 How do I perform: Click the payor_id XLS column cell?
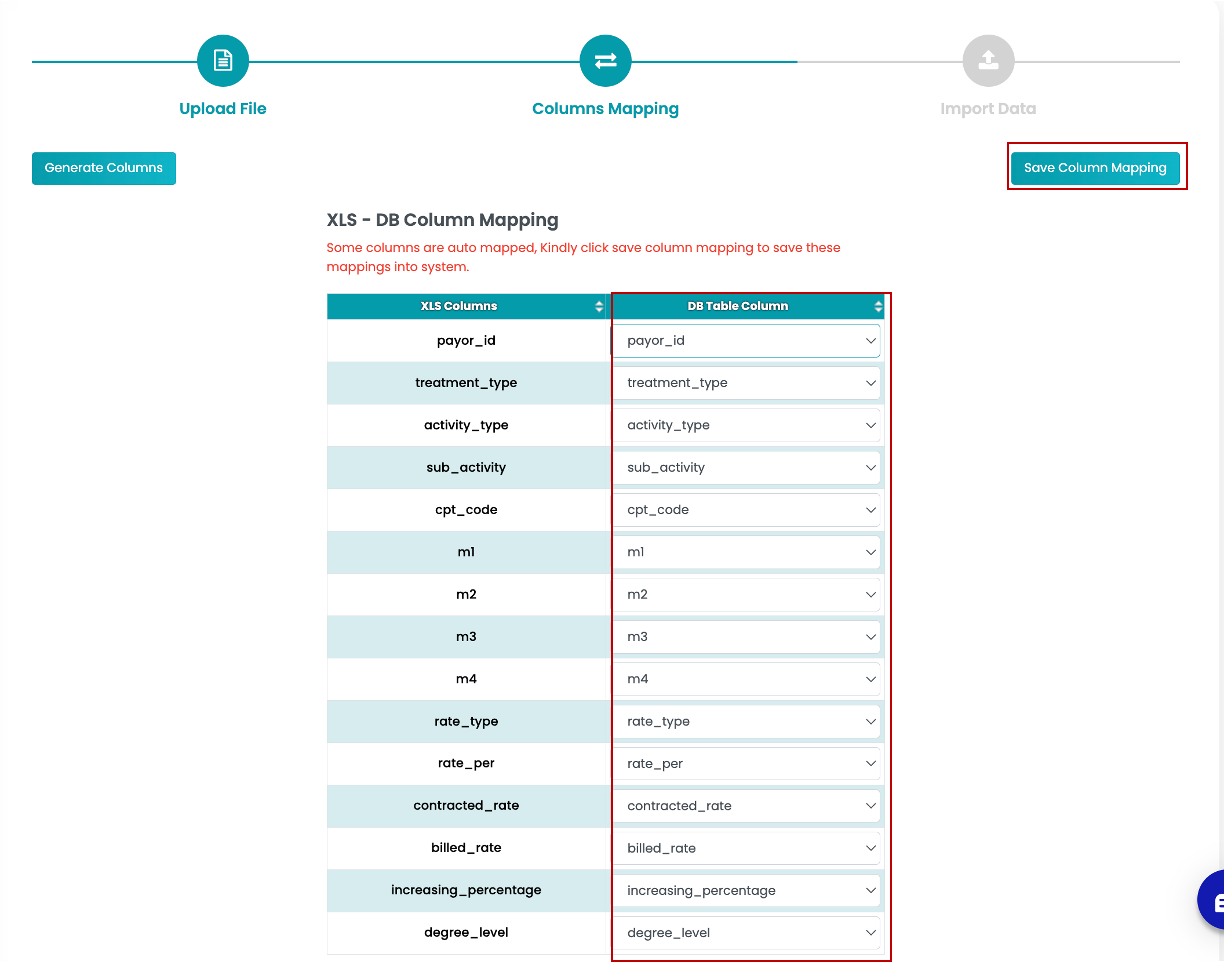point(467,341)
